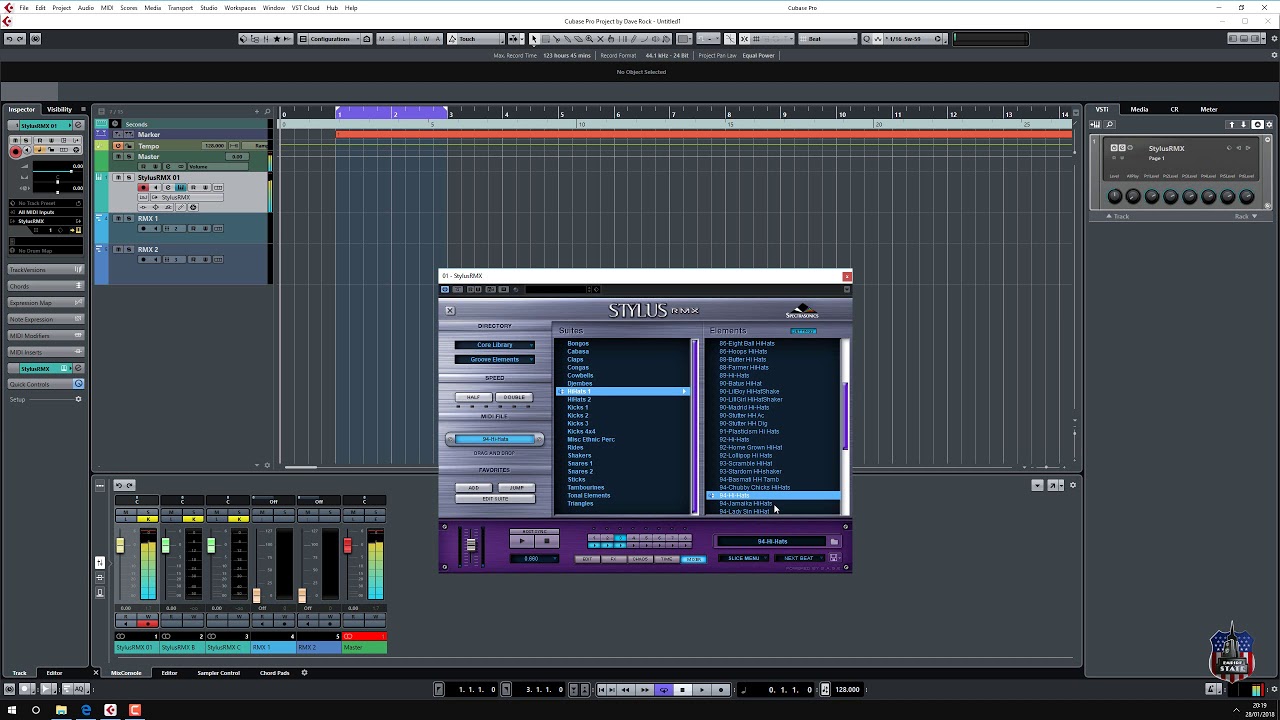Click the Undo arrow in top toolbar
This screenshot has height=720, width=1280.
click(x=9, y=39)
